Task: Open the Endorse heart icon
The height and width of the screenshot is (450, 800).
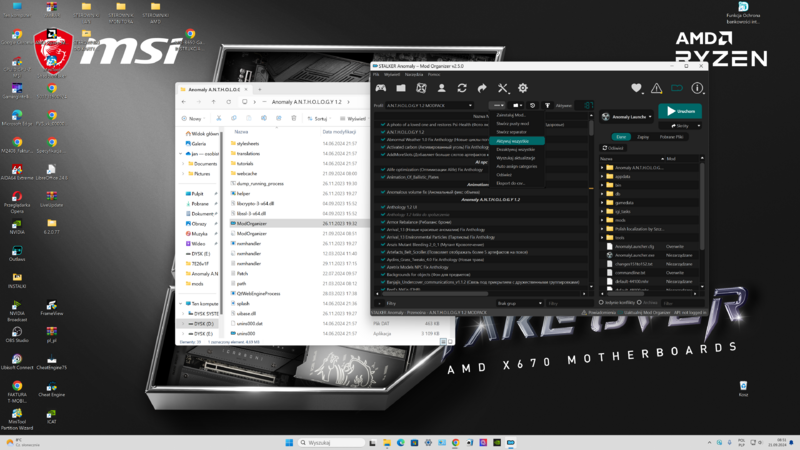Action: 636,88
